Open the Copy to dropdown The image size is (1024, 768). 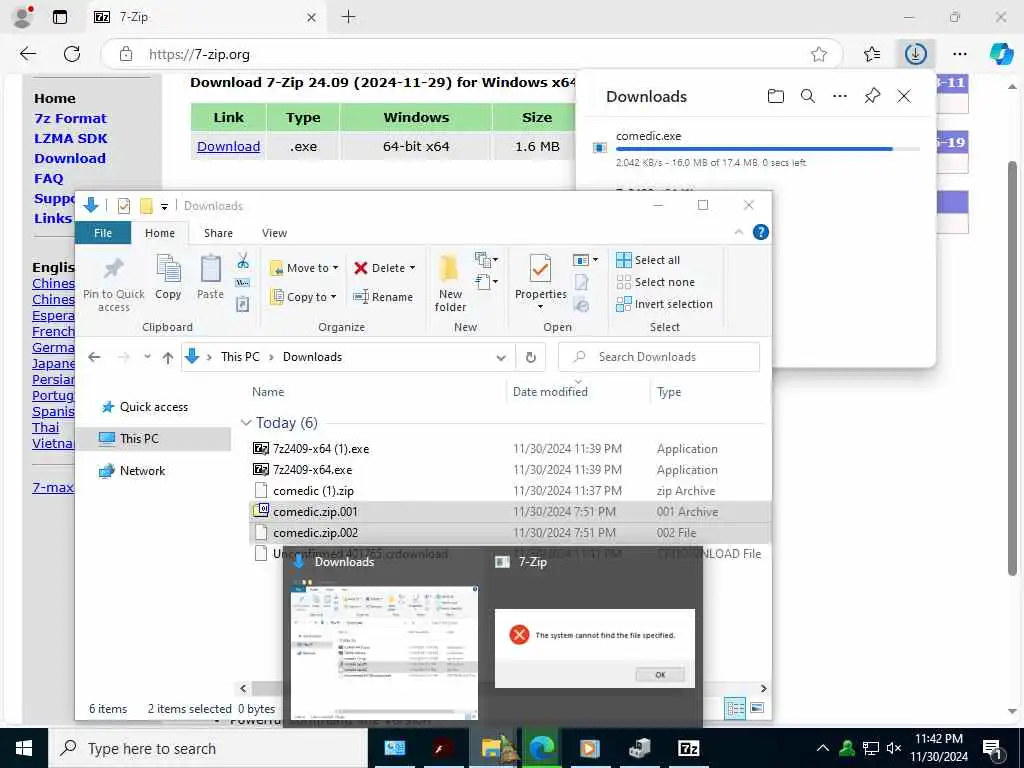(x=303, y=296)
